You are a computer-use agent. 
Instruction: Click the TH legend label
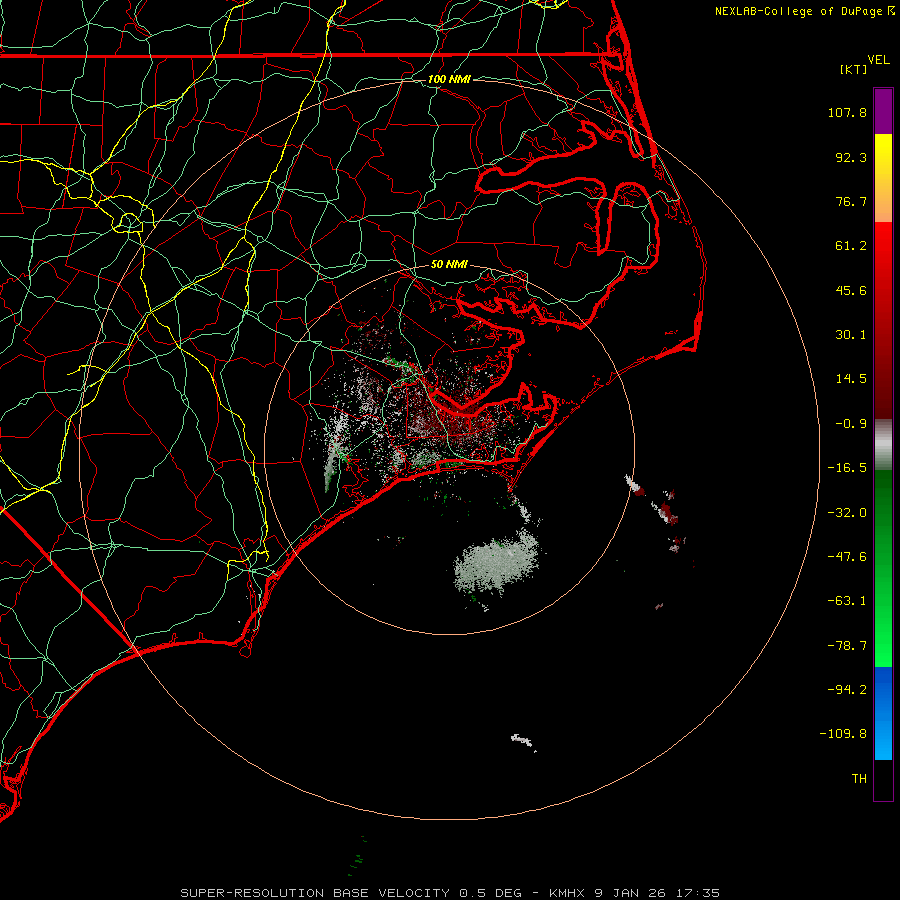[859, 778]
